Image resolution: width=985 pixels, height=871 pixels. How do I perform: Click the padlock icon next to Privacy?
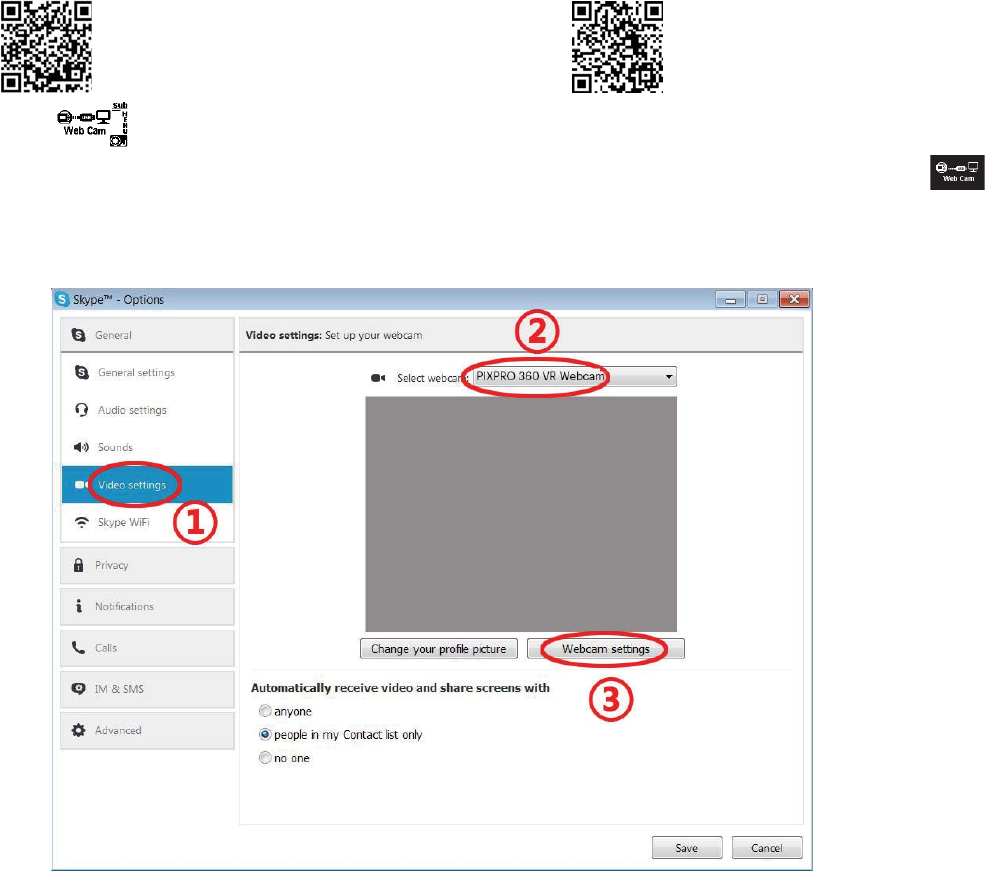79,565
